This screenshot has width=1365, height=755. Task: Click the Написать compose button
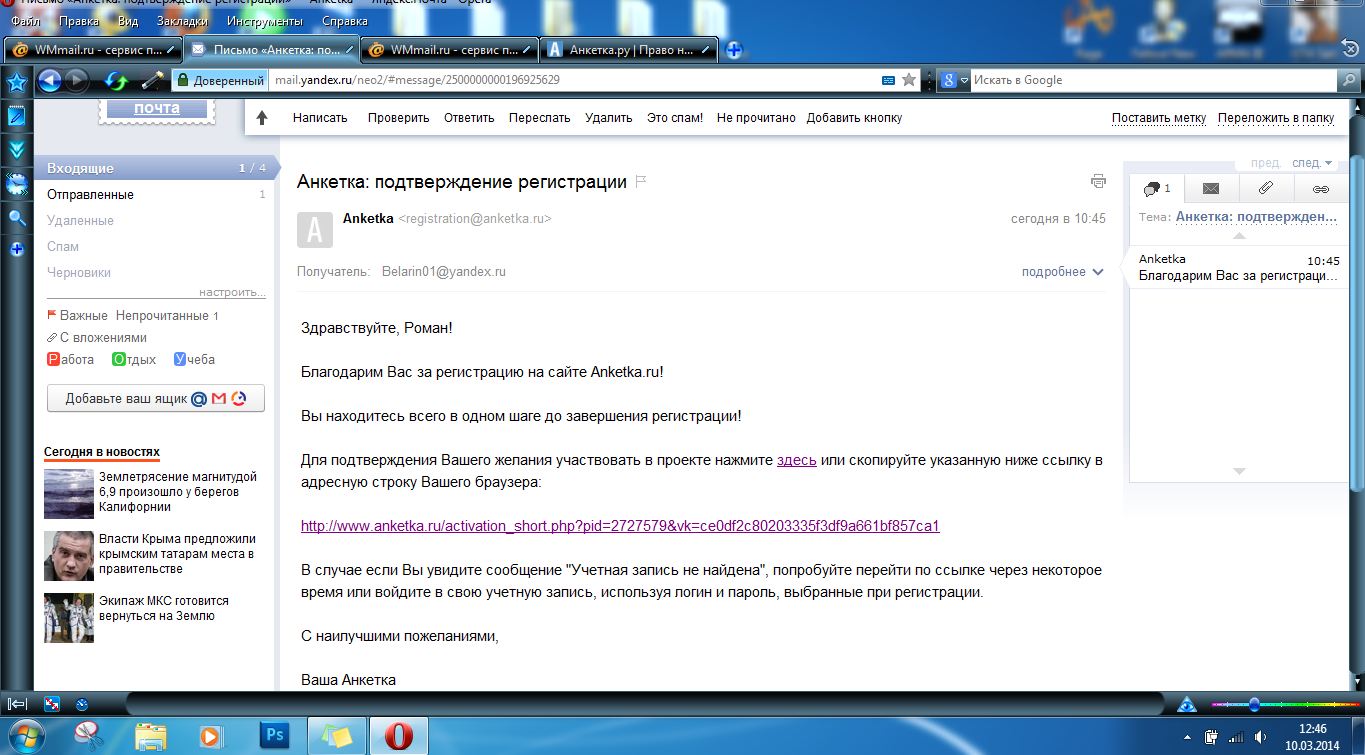(320, 117)
